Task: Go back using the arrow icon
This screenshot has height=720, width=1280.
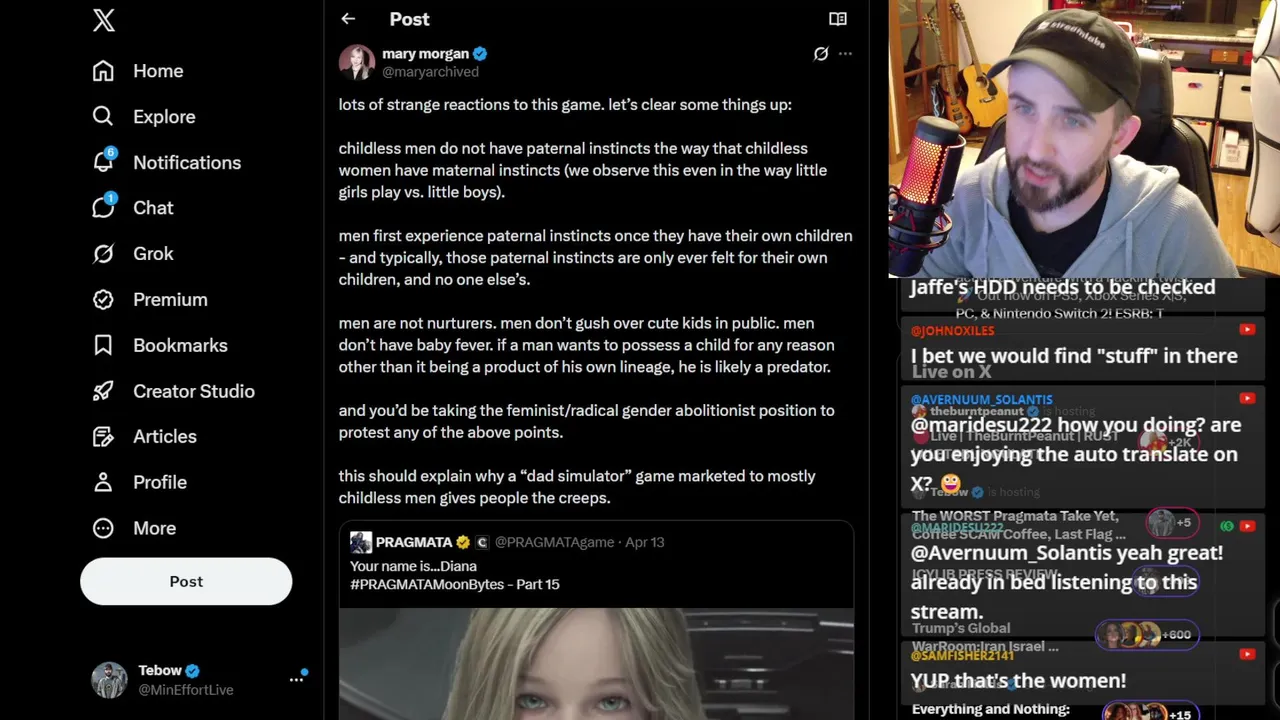Action: (x=348, y=19)
